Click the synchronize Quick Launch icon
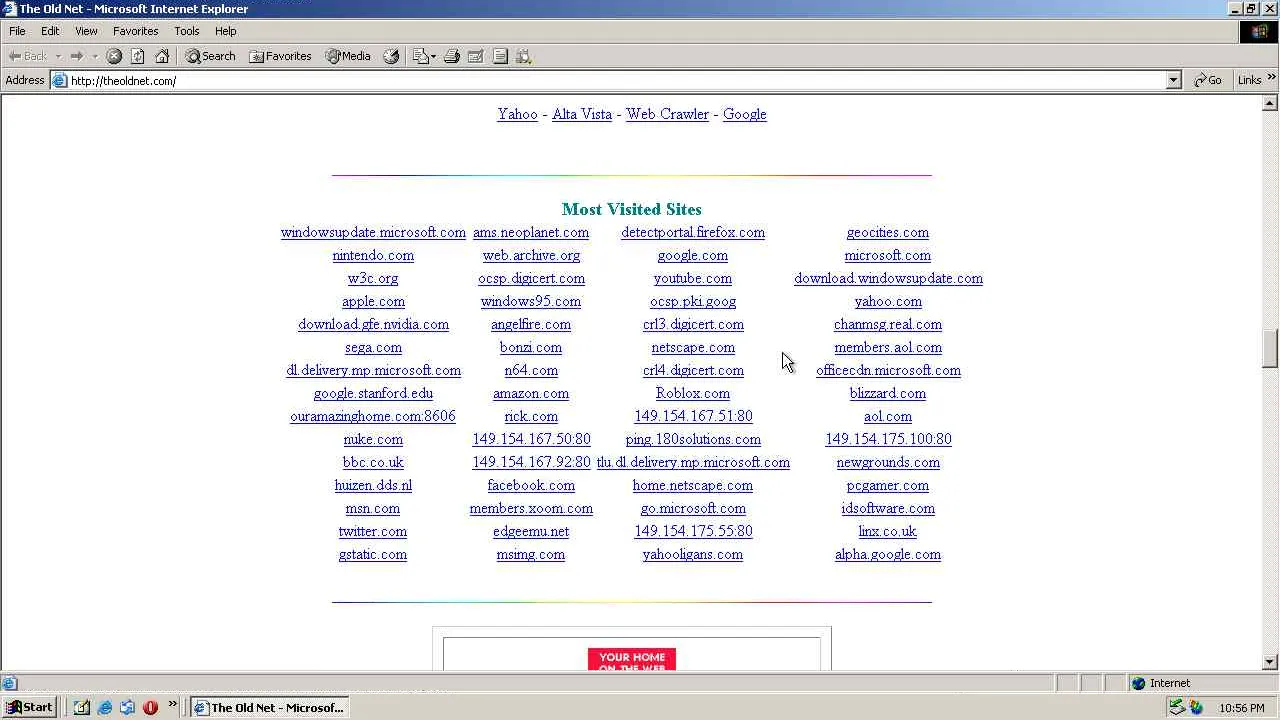 [127, 707]
